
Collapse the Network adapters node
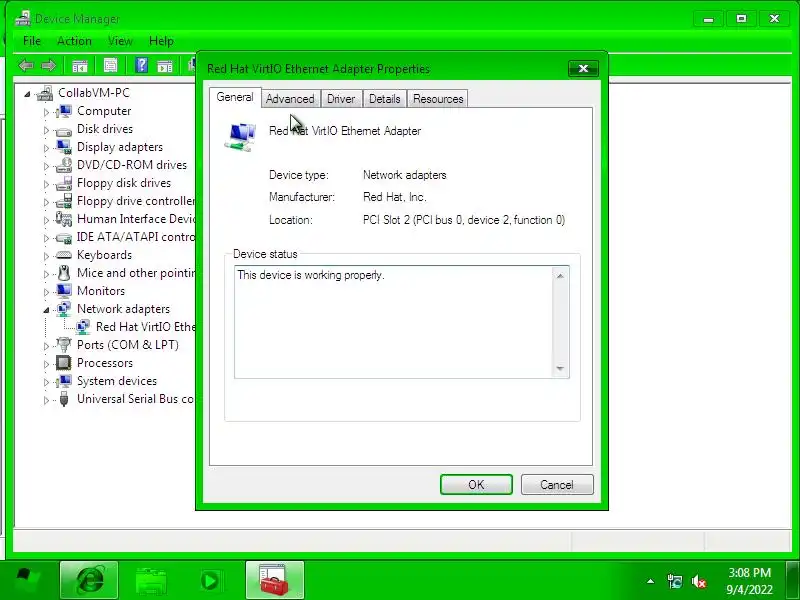coord(46,310)
